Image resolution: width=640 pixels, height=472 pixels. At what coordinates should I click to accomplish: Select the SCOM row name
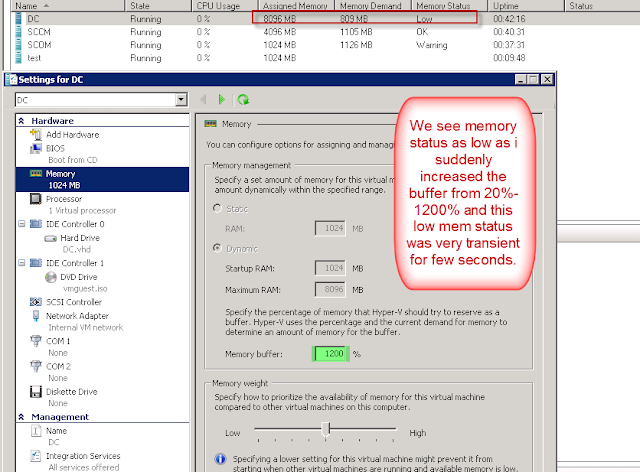point(39,45)
